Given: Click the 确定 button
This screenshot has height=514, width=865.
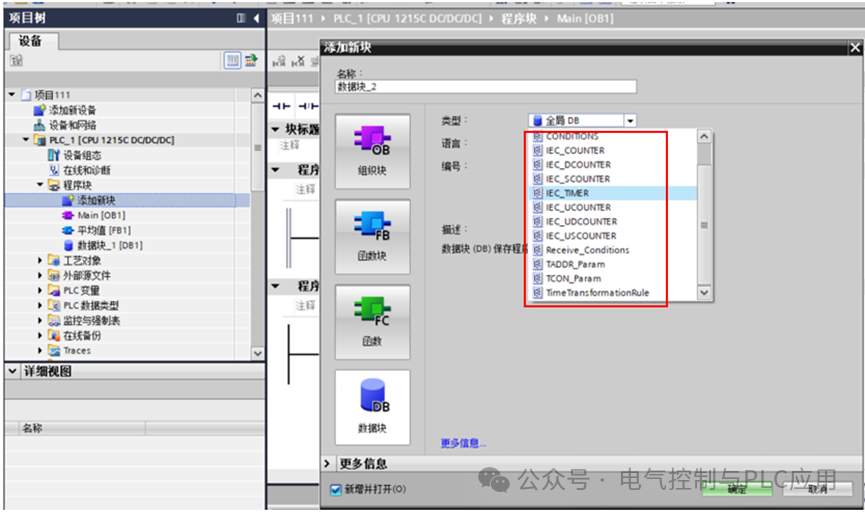Looking at the screenshot, I should tap(736, 489).
